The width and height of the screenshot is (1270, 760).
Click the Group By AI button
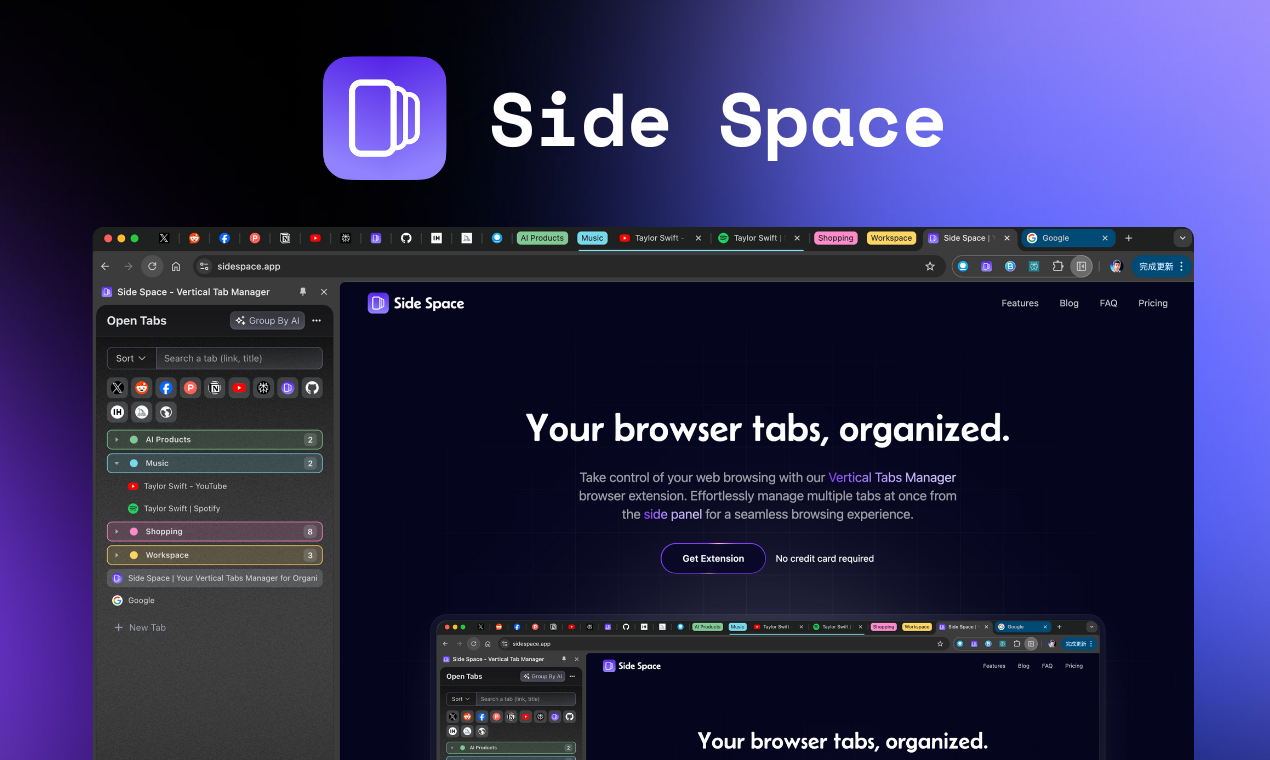click(267, 321)
